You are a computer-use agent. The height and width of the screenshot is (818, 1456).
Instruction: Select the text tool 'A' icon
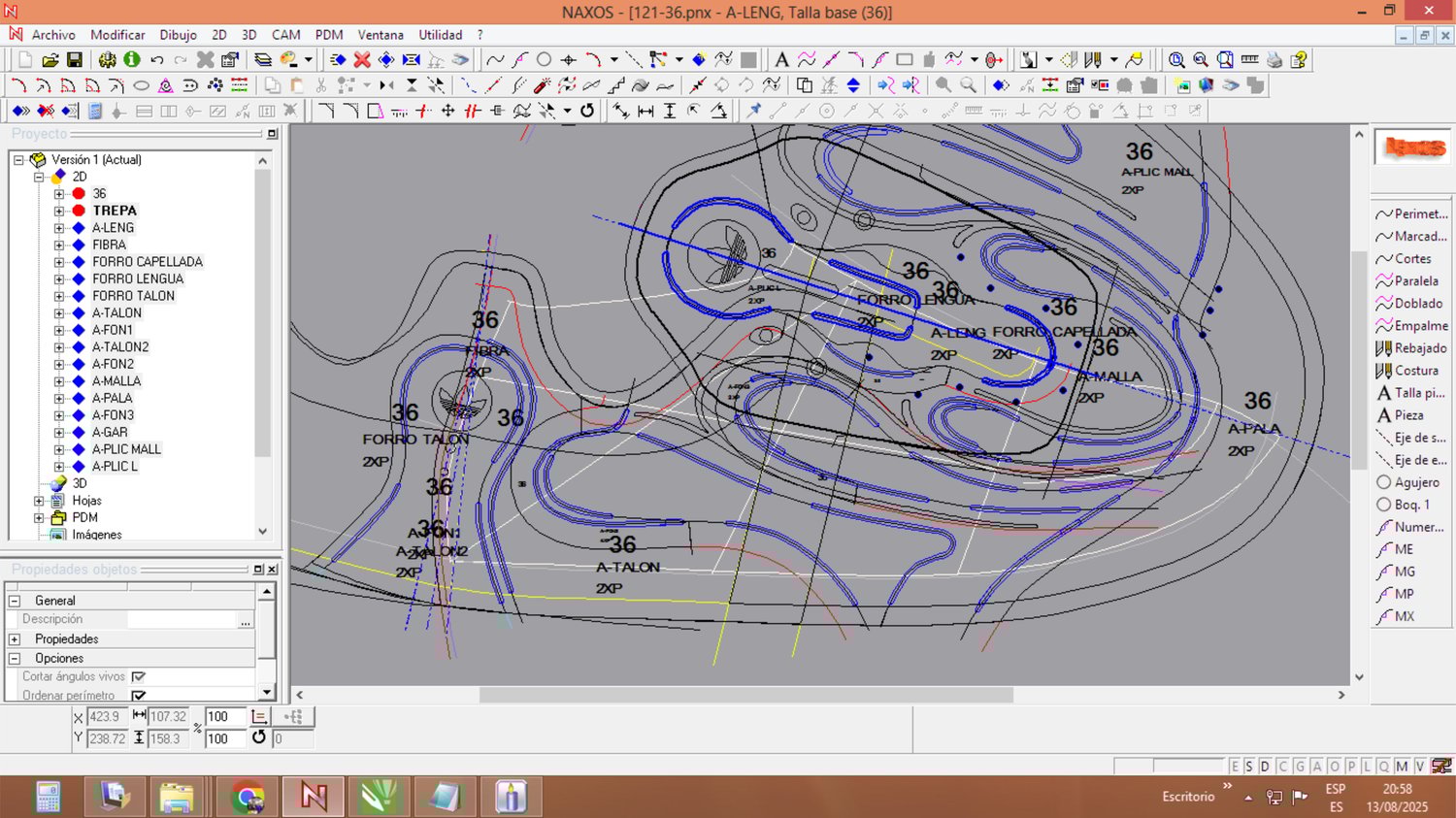pos(781,60)
